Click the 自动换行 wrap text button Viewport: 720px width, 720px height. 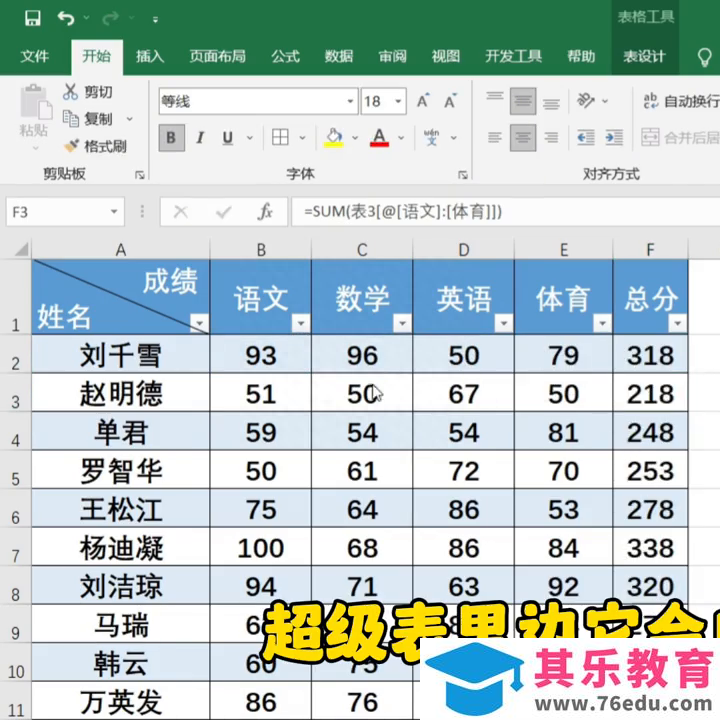681,101
